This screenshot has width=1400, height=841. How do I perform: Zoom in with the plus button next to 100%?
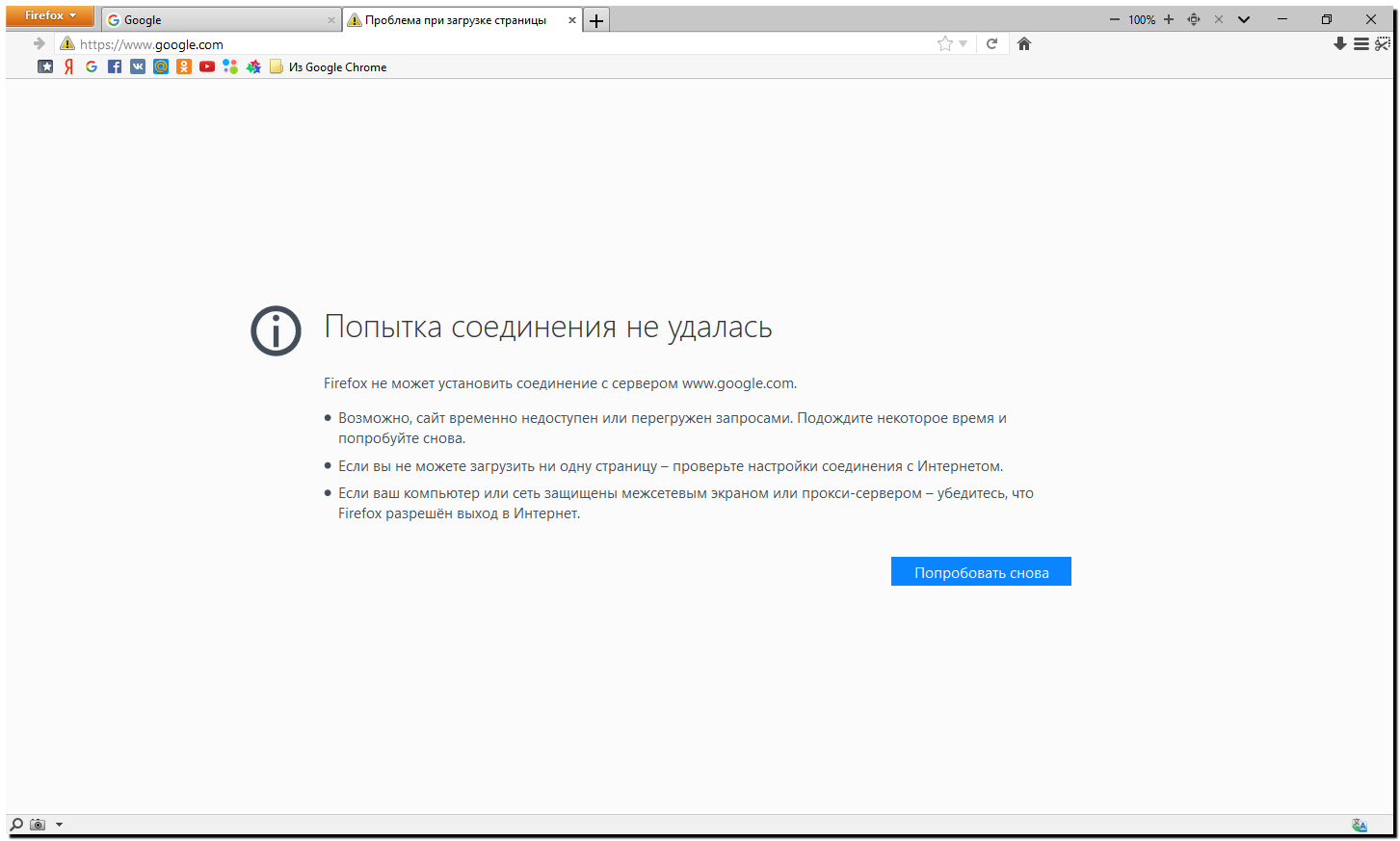point(1169,19)
